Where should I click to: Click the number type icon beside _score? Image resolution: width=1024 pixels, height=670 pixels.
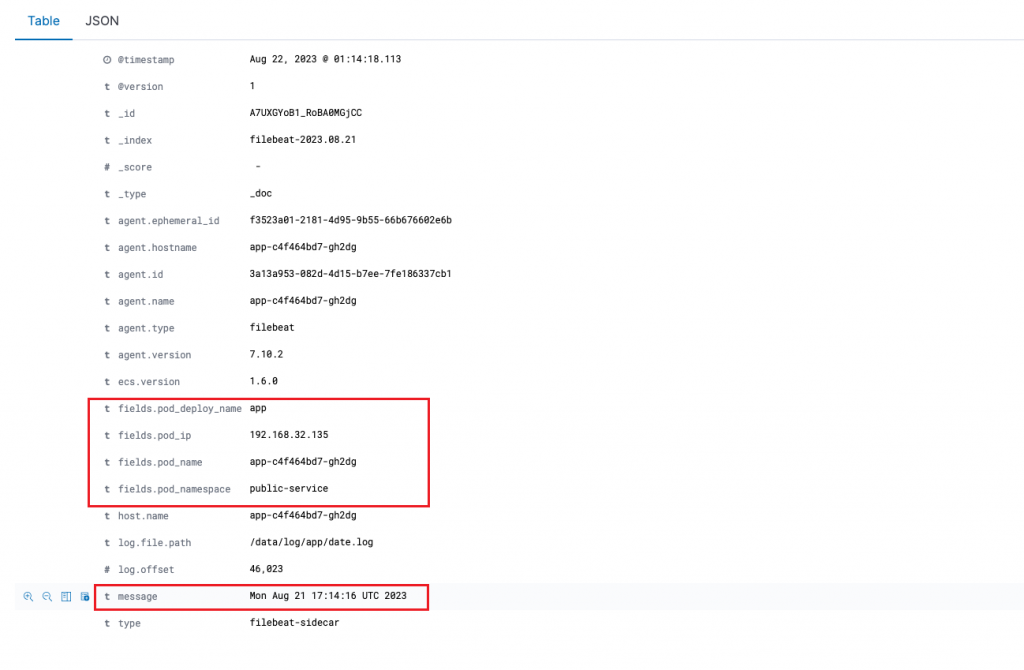coord(107,167)
